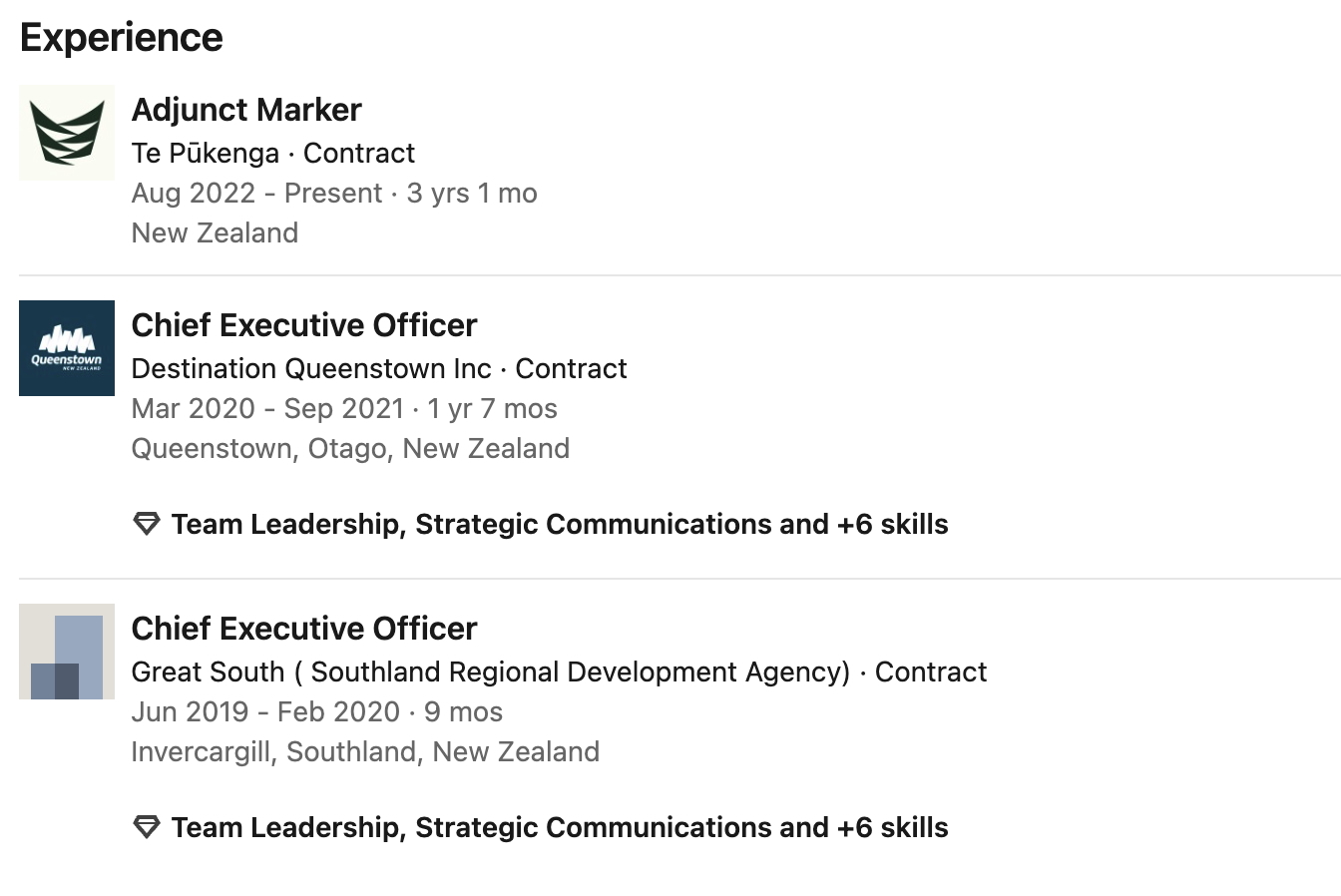Open the Adjunct Marker position title
This screenshot has height=896, width=1341.
click(246, 110)
